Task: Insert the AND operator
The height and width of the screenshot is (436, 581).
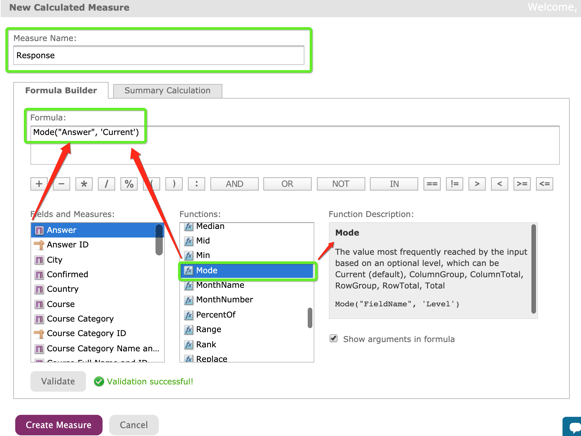Action: (234, 184)
